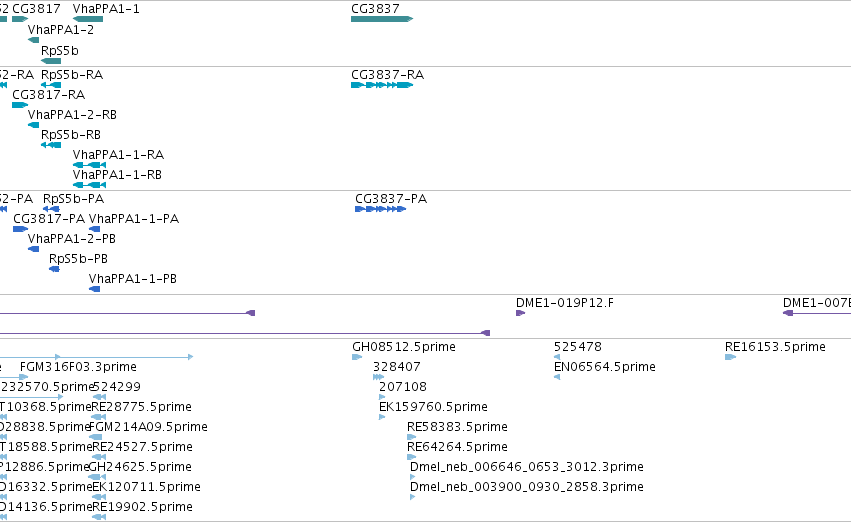Viewport: 851px width, 522px height.
Task: Click the RE58383.5prime EST label
Action: [457, 428]
